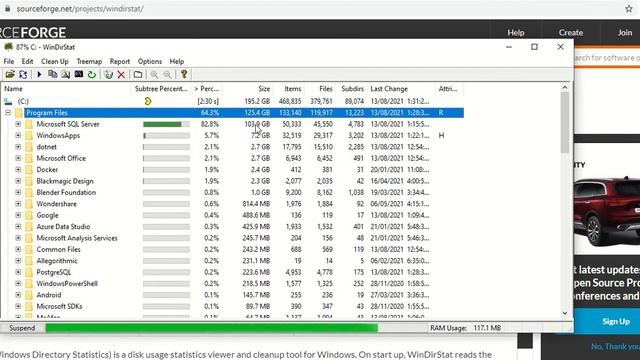
Task: Click WindowsApps subtree percentage bar
Action: tap(166, 136)
